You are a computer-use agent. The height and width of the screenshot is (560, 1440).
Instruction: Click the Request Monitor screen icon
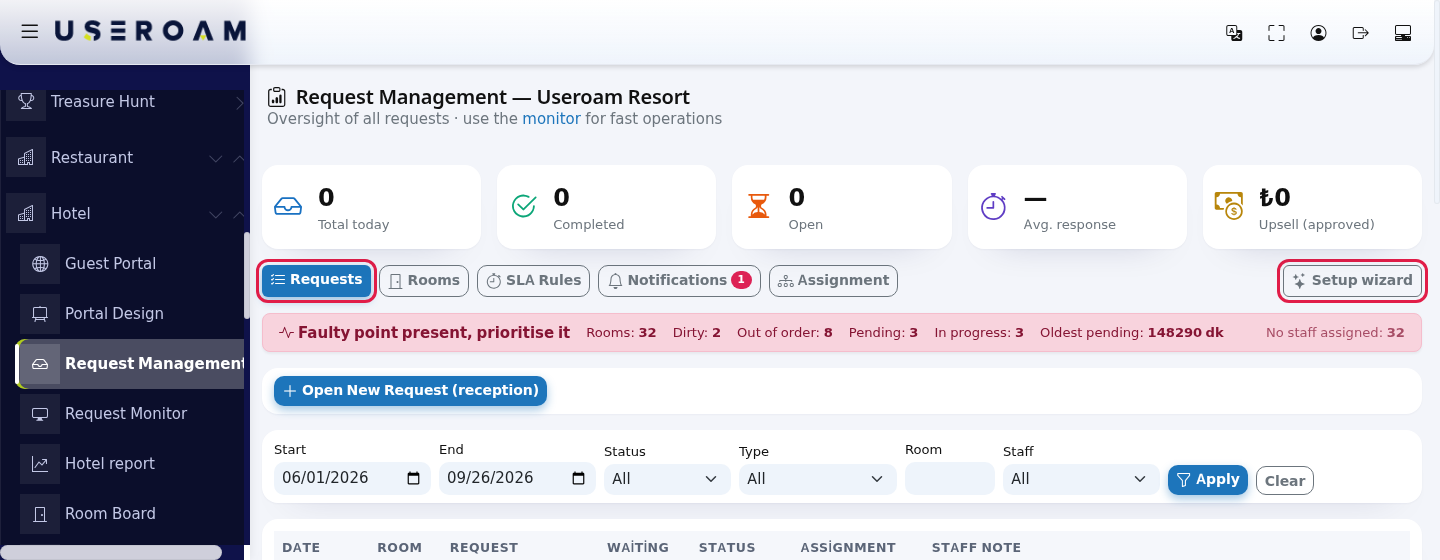tap(40, 413)
